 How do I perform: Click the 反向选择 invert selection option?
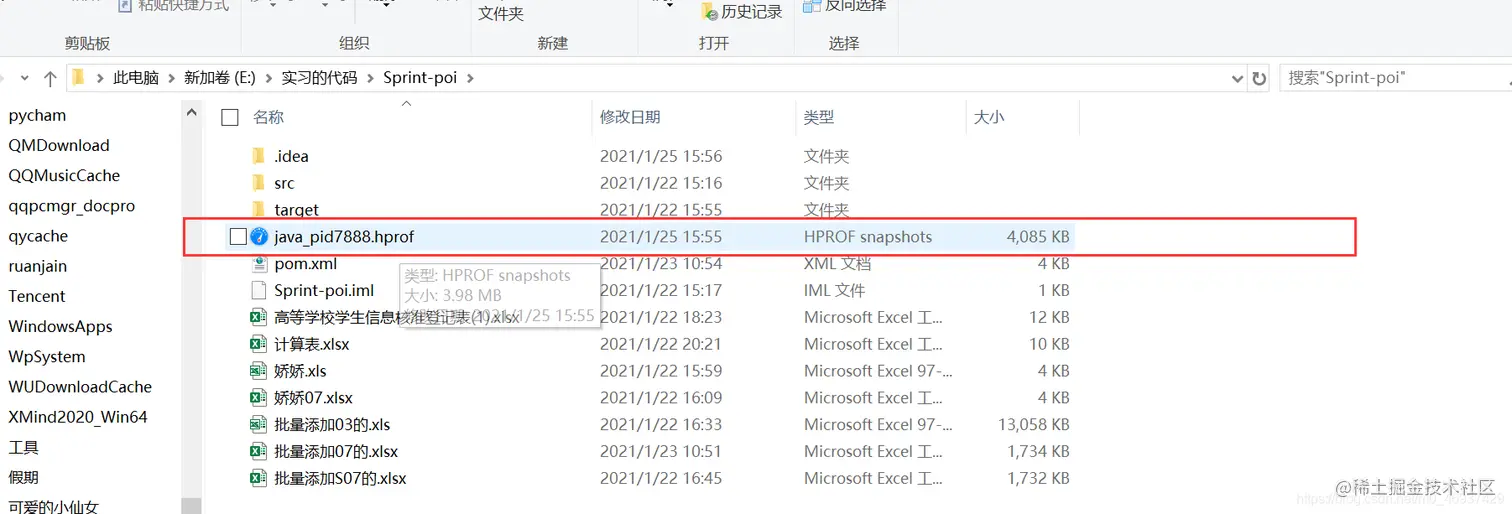point(844,6)
